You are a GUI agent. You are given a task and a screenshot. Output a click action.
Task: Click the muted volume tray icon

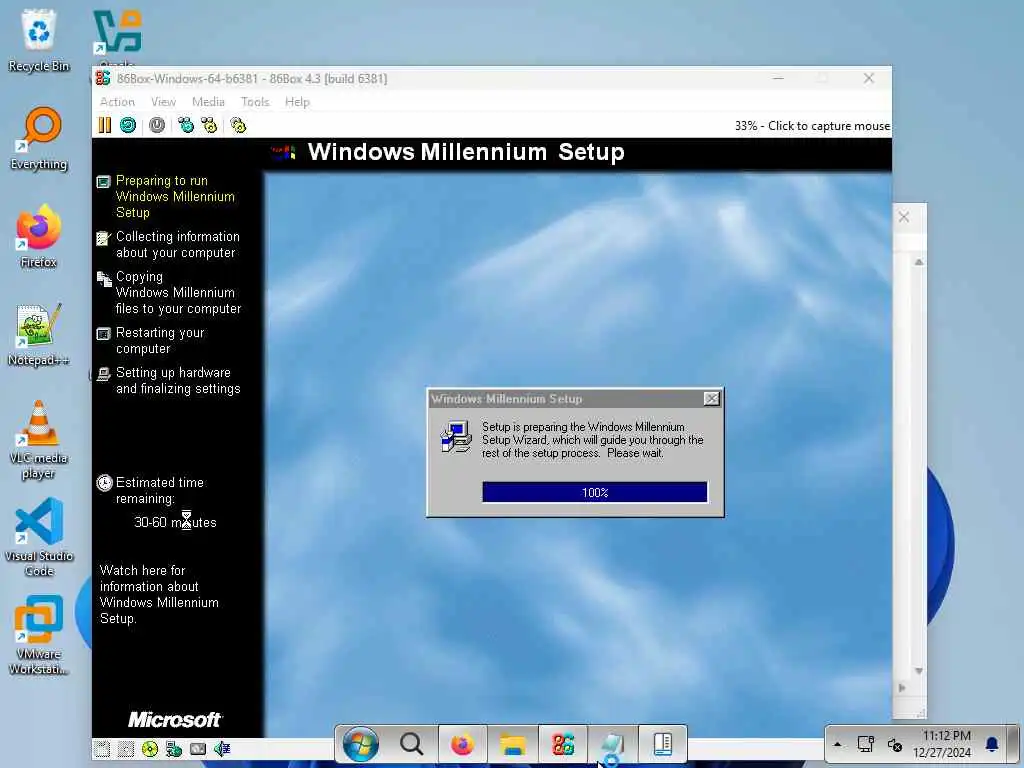tap(895, 744)
